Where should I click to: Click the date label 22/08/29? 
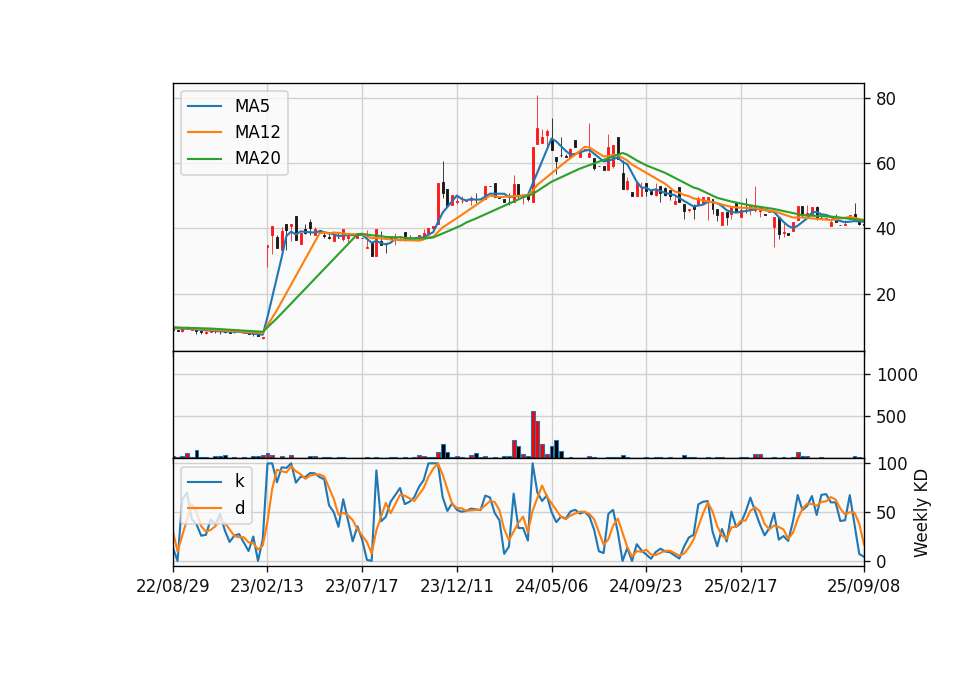pos(173,586)
